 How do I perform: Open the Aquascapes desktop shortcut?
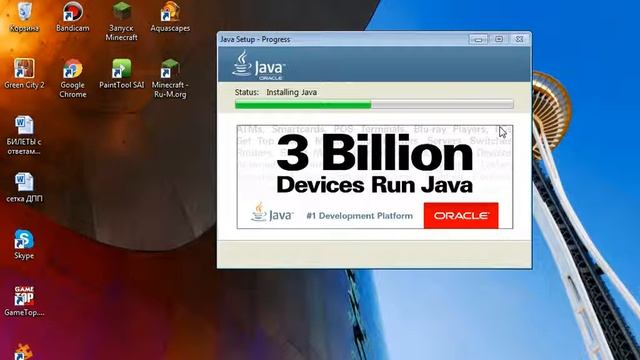tap(170, 16)
